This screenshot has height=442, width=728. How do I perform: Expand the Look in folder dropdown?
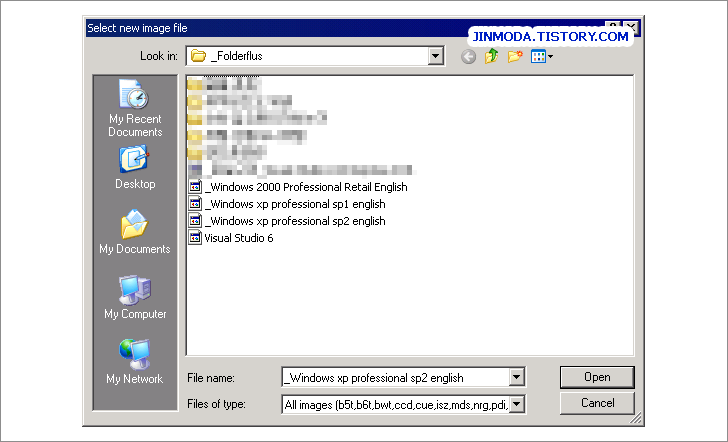435,56
